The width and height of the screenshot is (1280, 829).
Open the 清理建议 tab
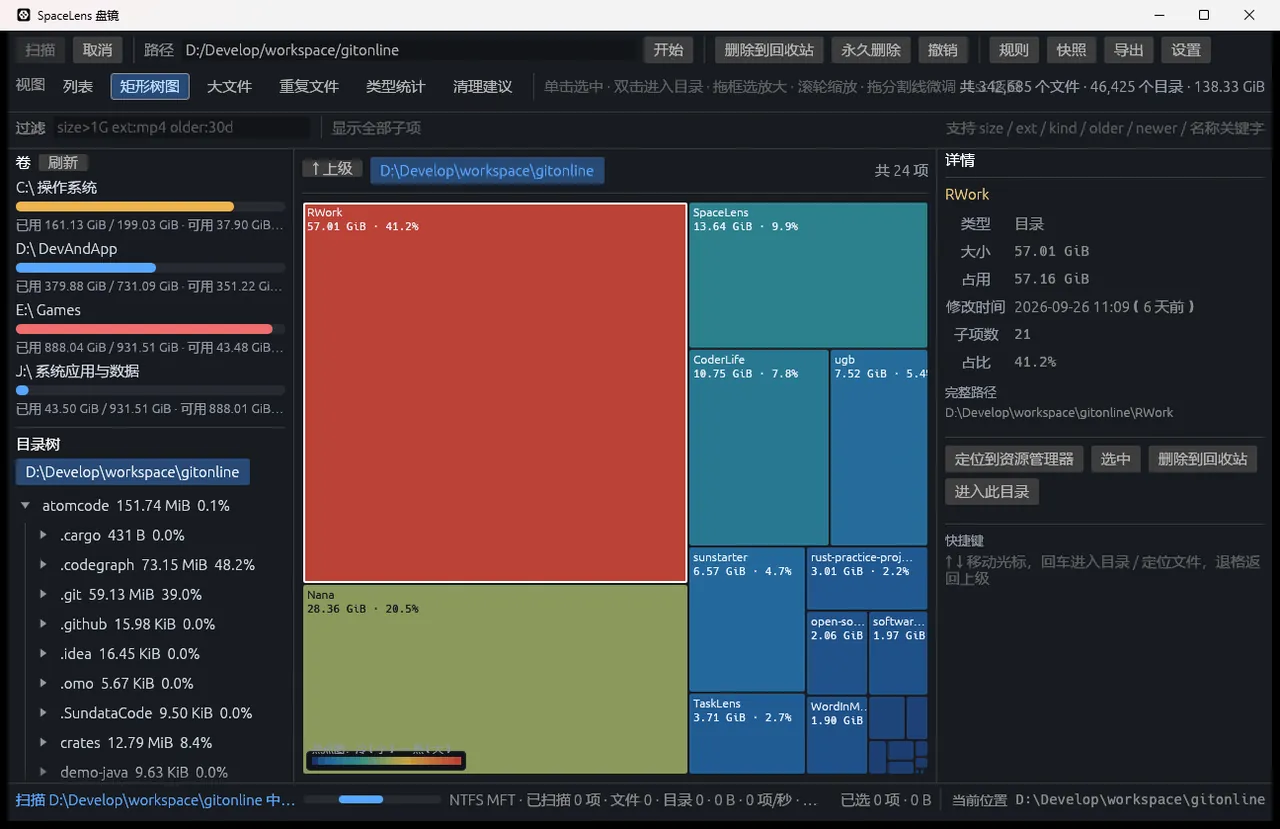click(482, 87)
